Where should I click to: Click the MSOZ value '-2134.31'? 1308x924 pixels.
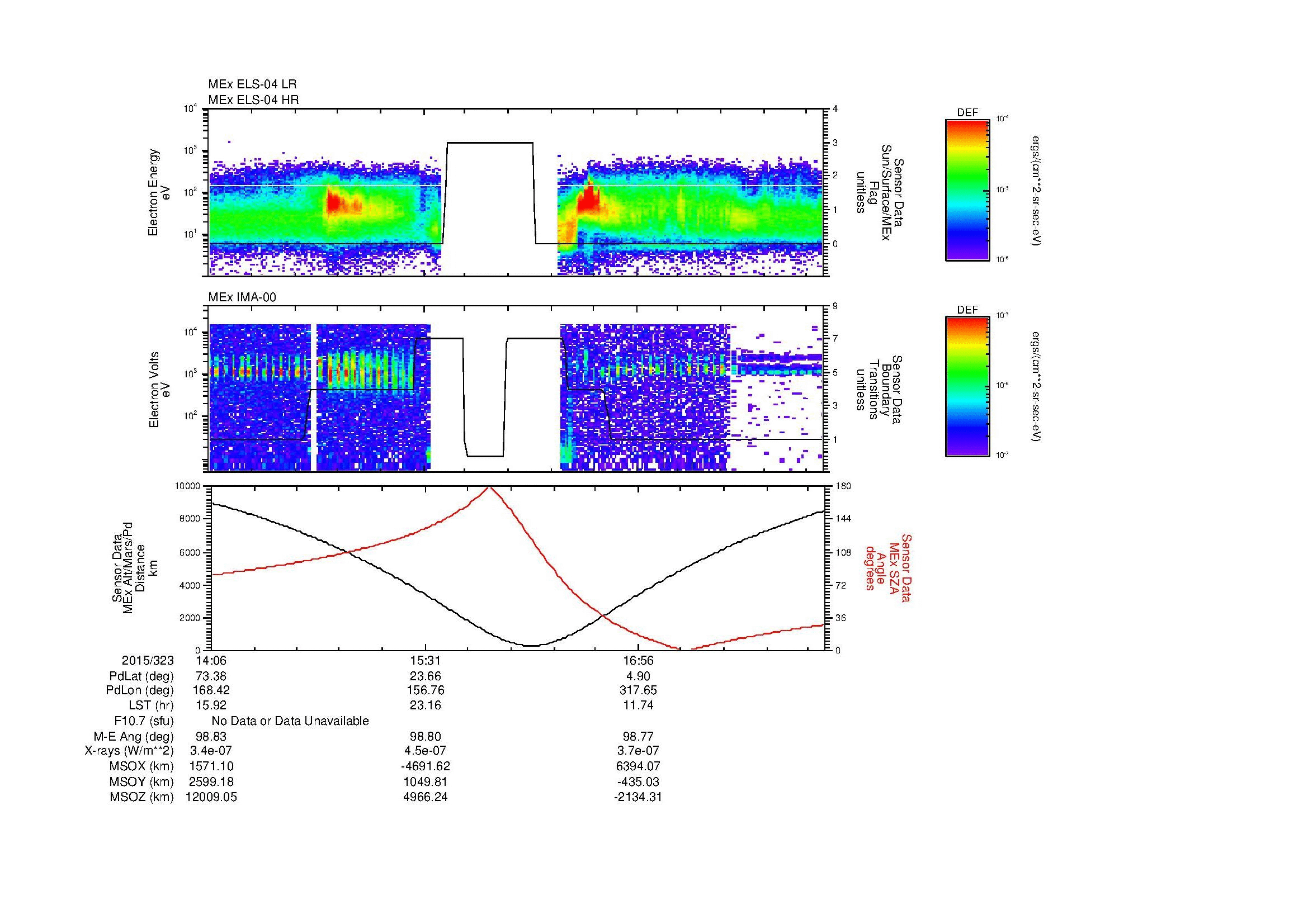638,798
